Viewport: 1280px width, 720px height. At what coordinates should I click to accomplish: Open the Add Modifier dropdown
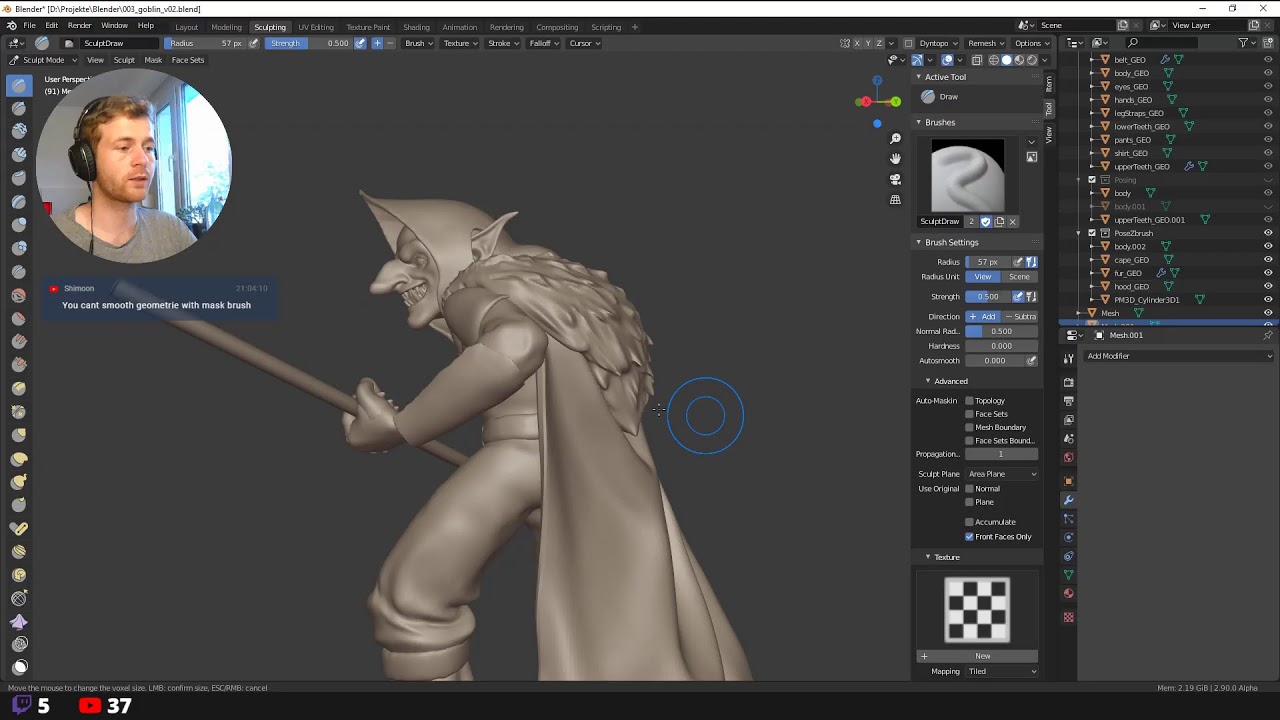coord(1180,356)
